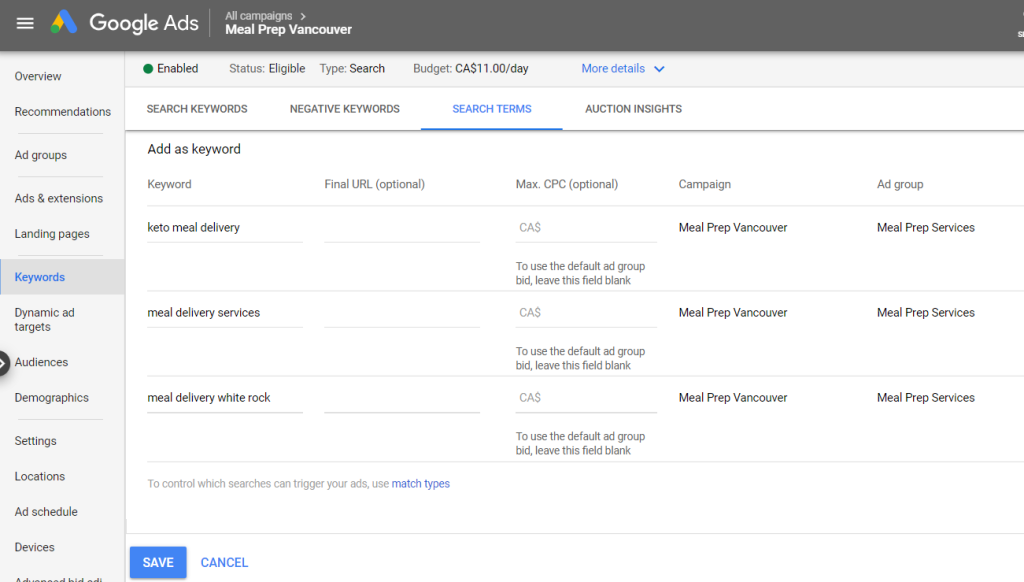Select the Search Terms tab

[491, 109]
